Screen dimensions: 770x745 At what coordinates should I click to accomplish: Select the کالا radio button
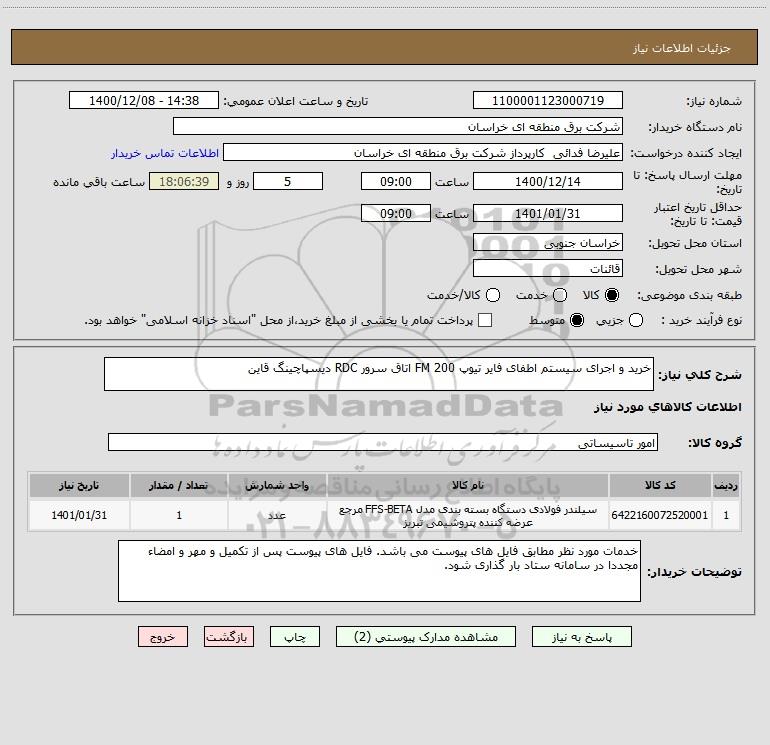[612, 295]
